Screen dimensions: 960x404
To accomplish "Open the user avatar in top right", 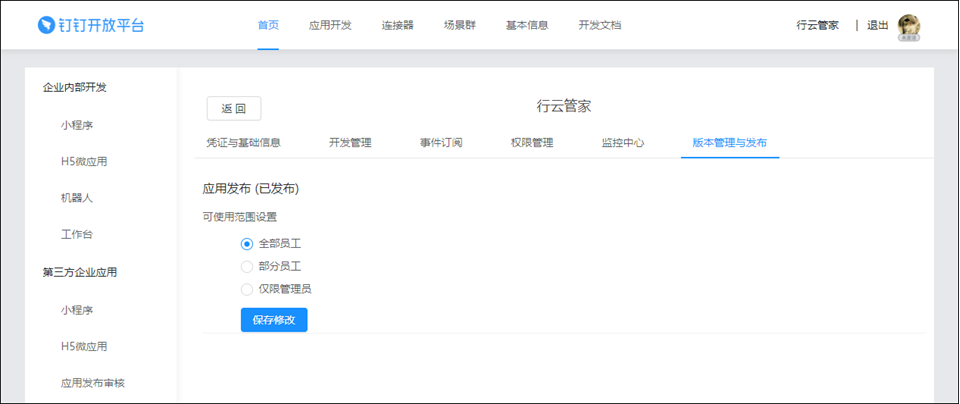I will coord(908,26).
